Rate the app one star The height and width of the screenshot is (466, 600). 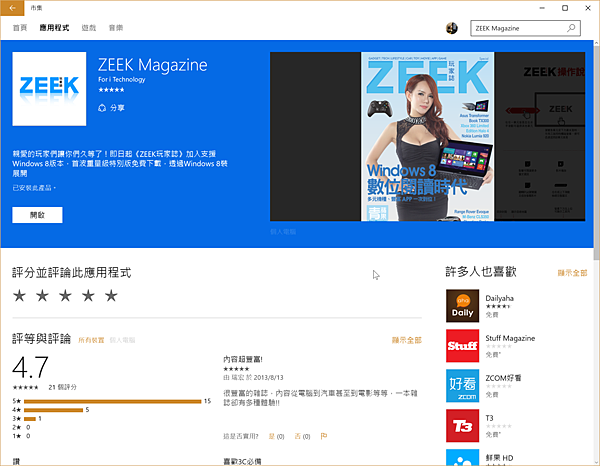20,296
